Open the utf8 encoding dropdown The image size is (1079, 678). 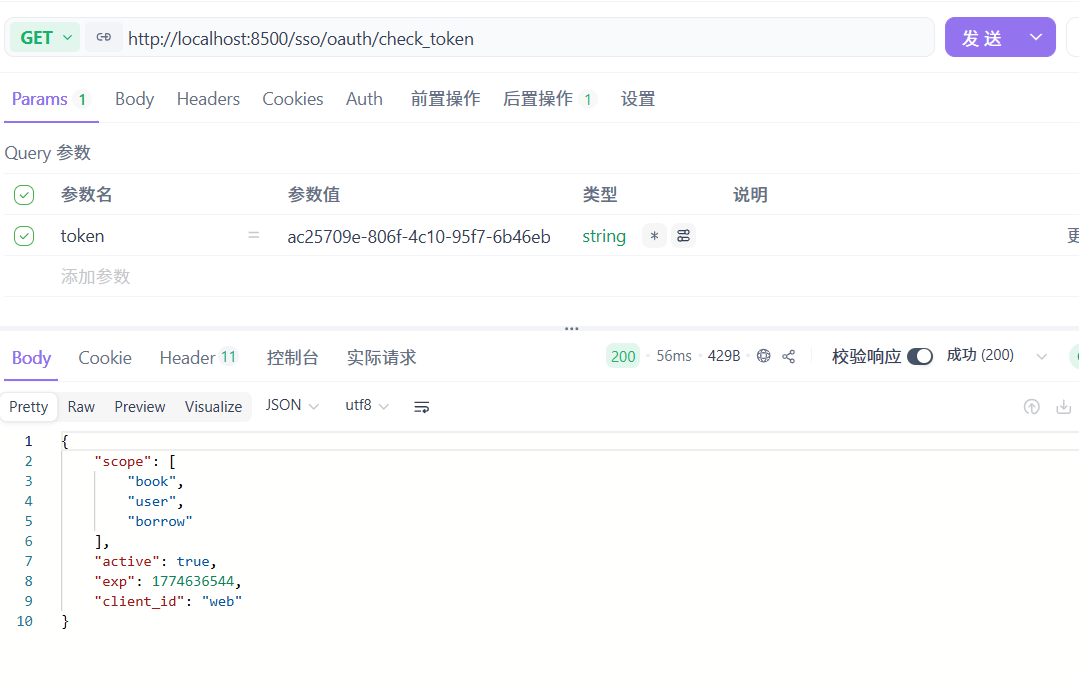(367, 405)
